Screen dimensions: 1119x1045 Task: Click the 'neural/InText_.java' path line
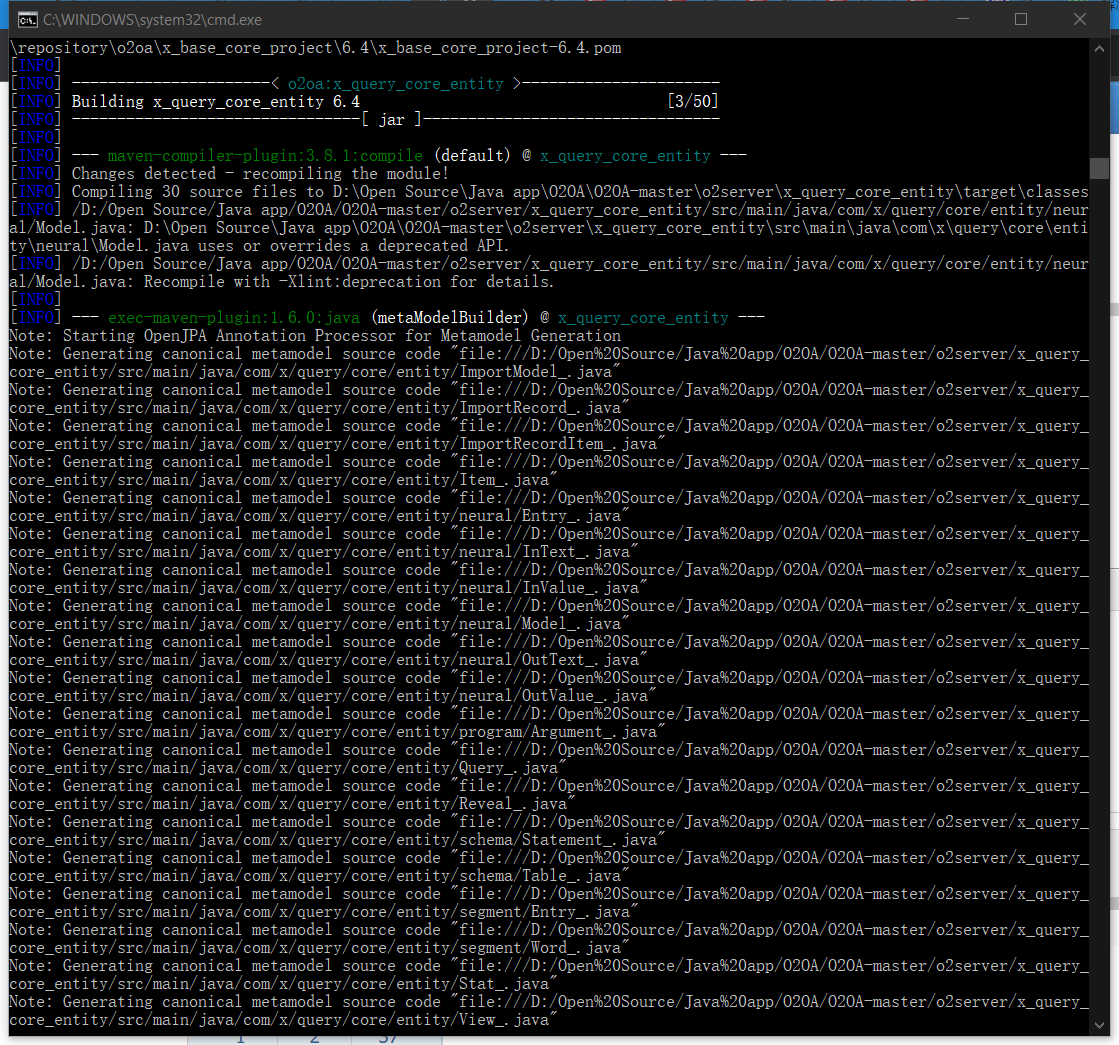tap(323, 552)
